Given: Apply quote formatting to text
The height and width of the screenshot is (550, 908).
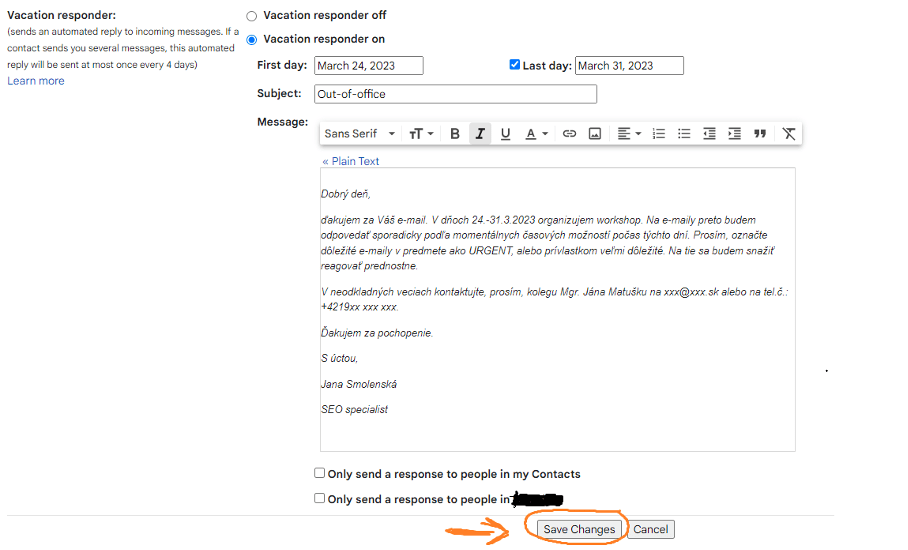Looking at the screenshot, I should coord(760,134).
